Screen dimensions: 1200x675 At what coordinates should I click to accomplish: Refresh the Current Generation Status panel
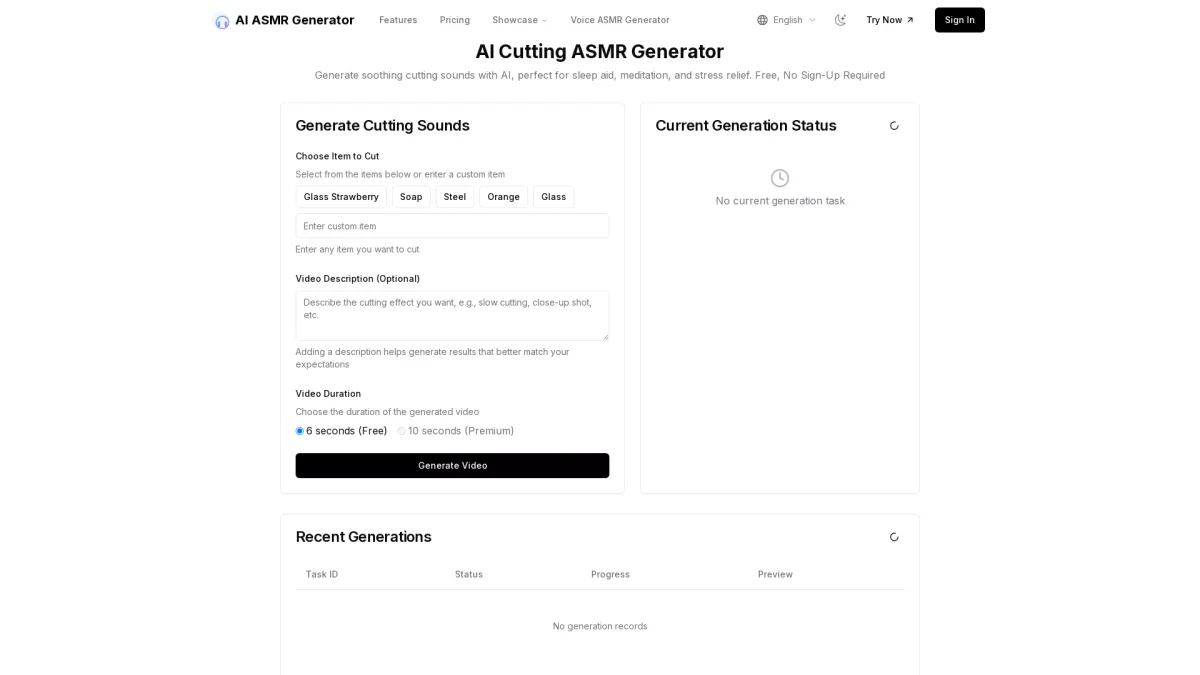coord(894,126)
